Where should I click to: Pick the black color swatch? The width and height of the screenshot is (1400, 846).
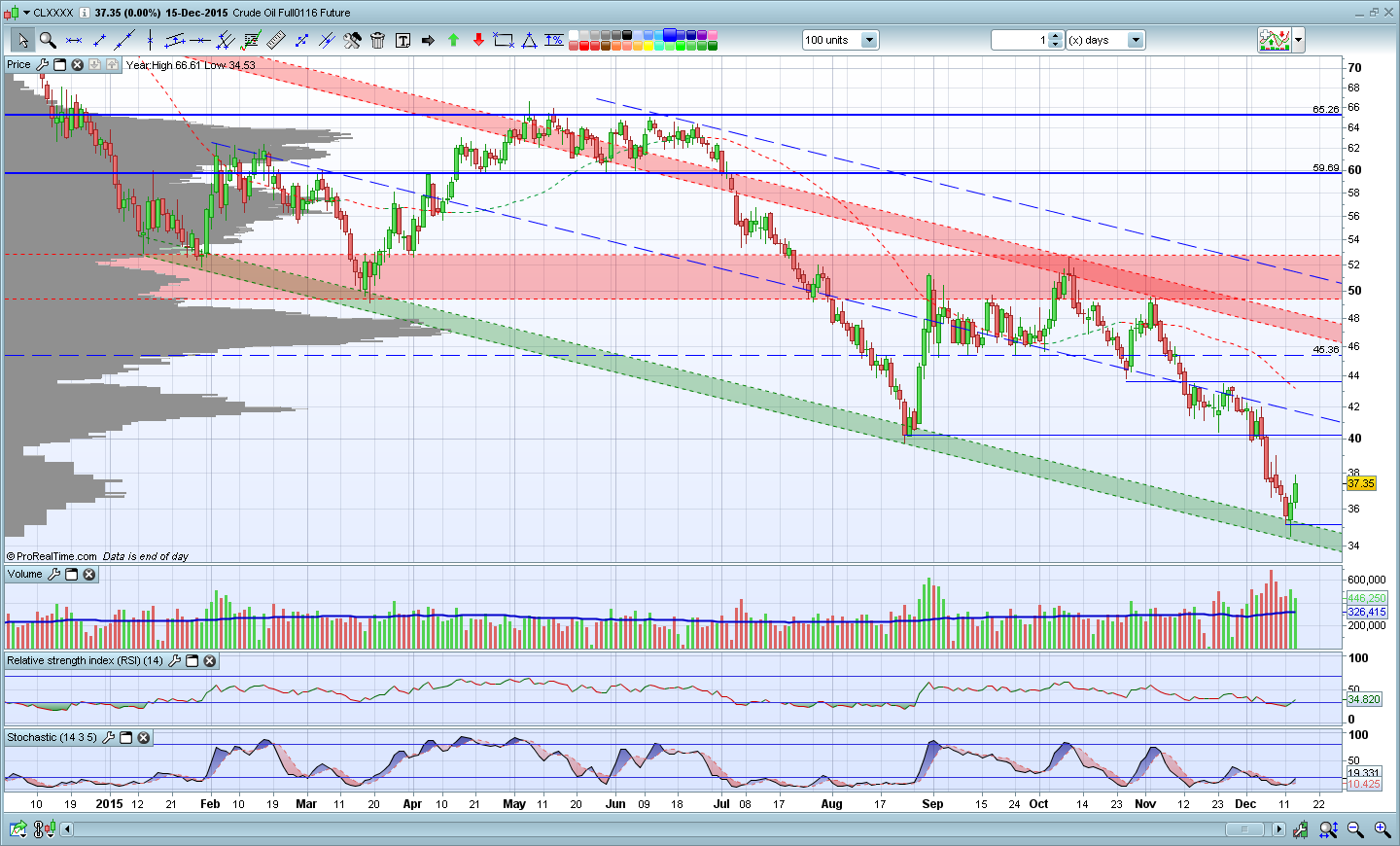pyautogui.click(x=628, y=35)
